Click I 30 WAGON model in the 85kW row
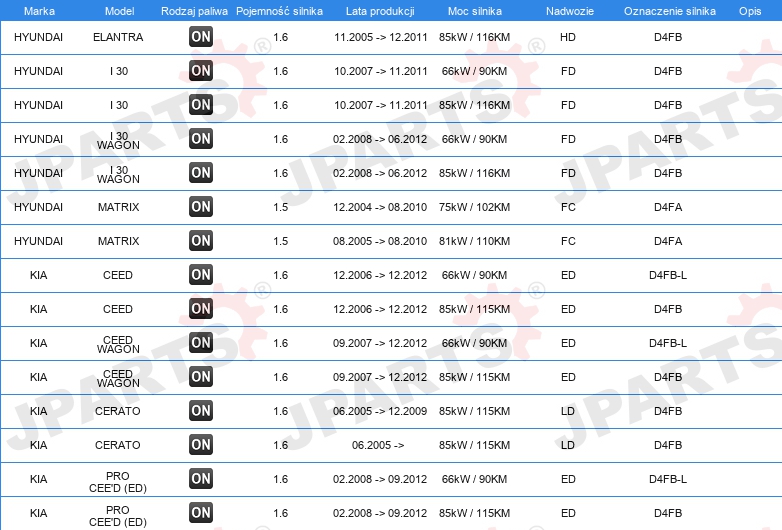Image resolution: width=782 pixels, height=530 pixels. click(x=118, y=175)
